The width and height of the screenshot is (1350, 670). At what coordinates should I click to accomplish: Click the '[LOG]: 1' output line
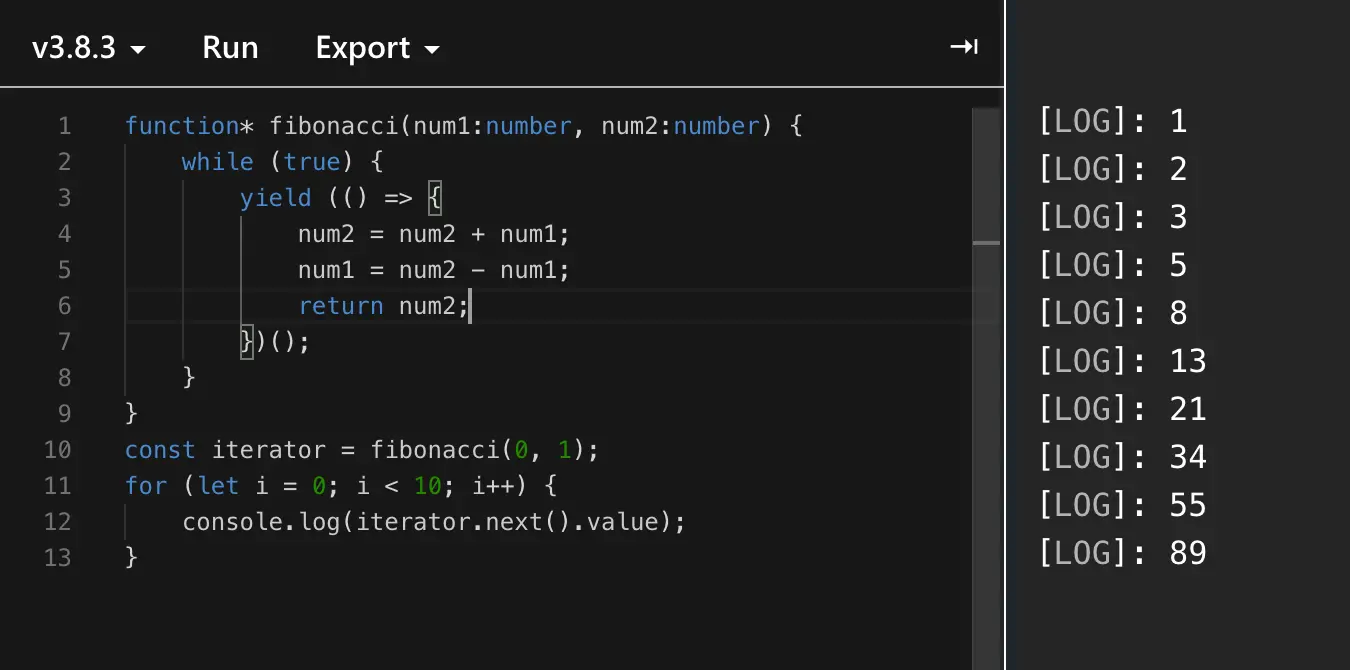click(1113, 121)
